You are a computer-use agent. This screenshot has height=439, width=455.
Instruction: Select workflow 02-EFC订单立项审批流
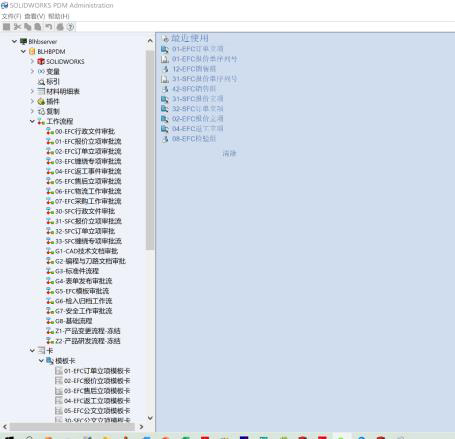88,151
